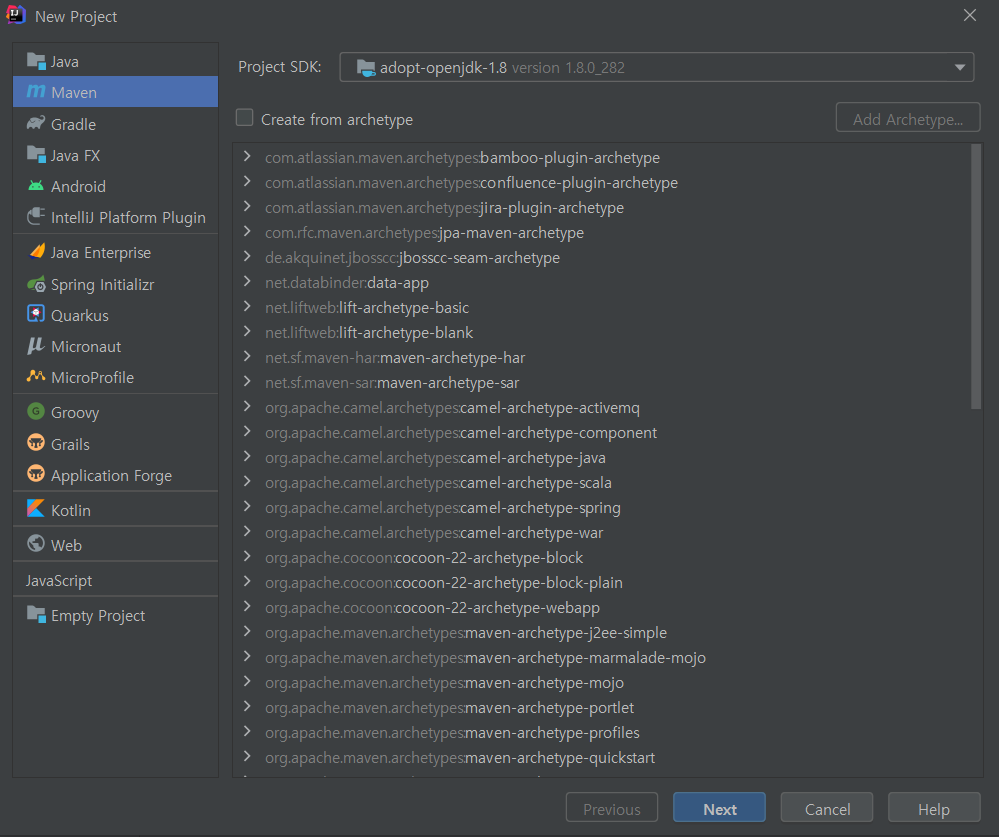The width and height of the screenshot is (999, 837).
Task: Click the Maven m icon
Action: 36,92
